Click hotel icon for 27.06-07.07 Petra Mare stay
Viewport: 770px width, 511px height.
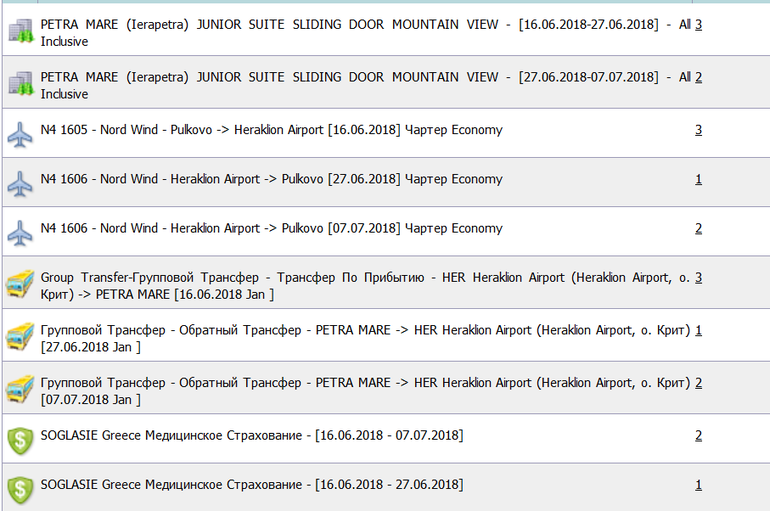[20, 84]
